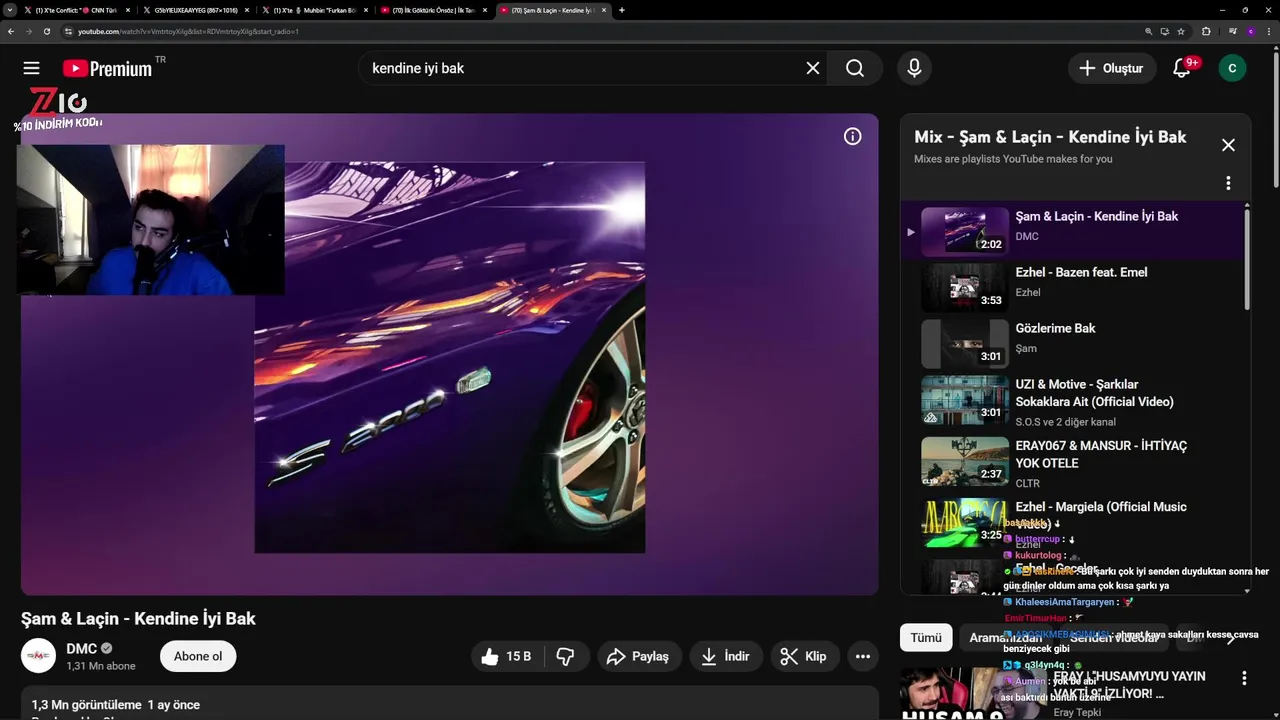Select Tümü filter chip
1280x720 pixels.
[926, 637]
